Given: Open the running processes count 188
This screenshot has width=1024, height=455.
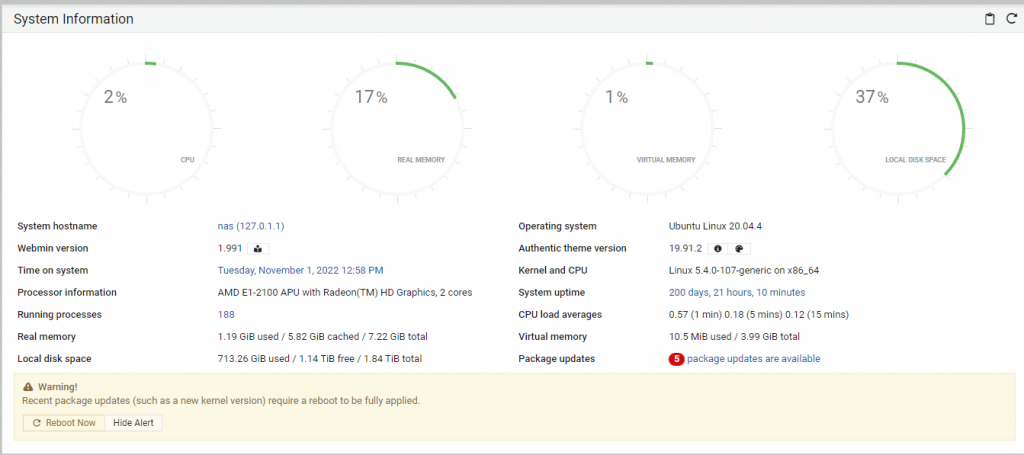Looking at the screenshot, I should pos(226,314).
